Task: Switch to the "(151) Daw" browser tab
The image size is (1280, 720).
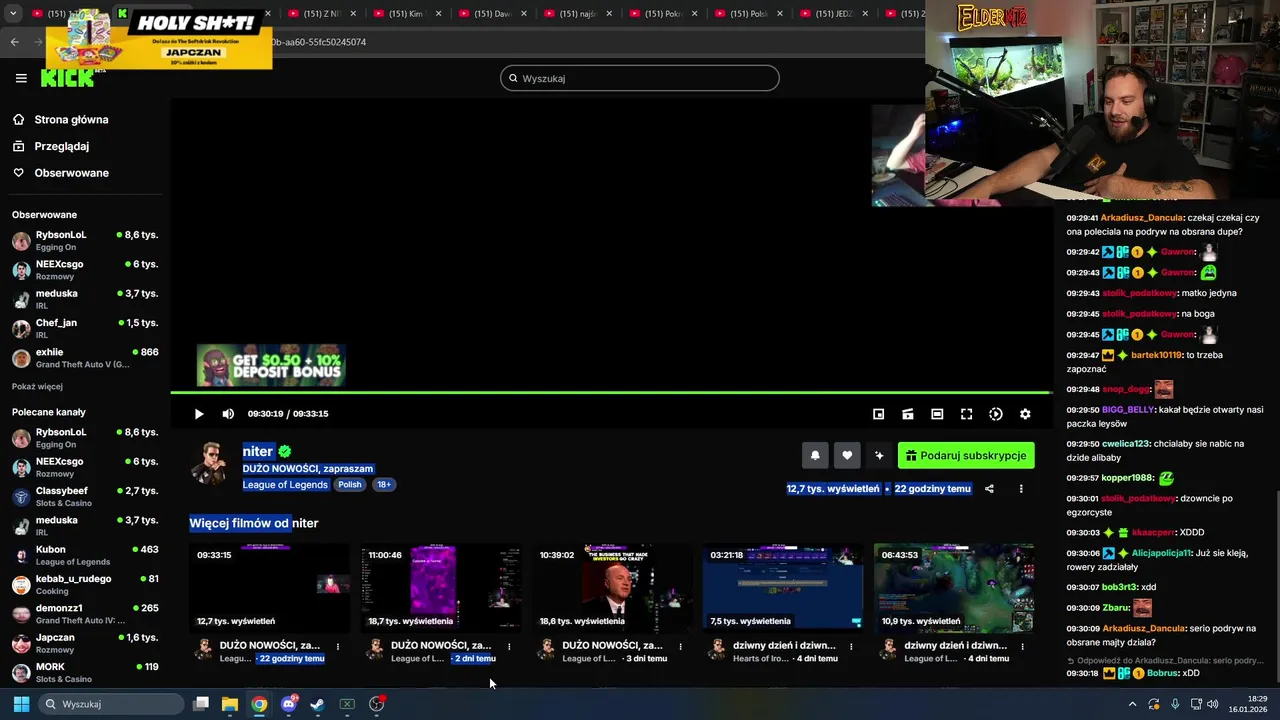Action: coord(491,14)
